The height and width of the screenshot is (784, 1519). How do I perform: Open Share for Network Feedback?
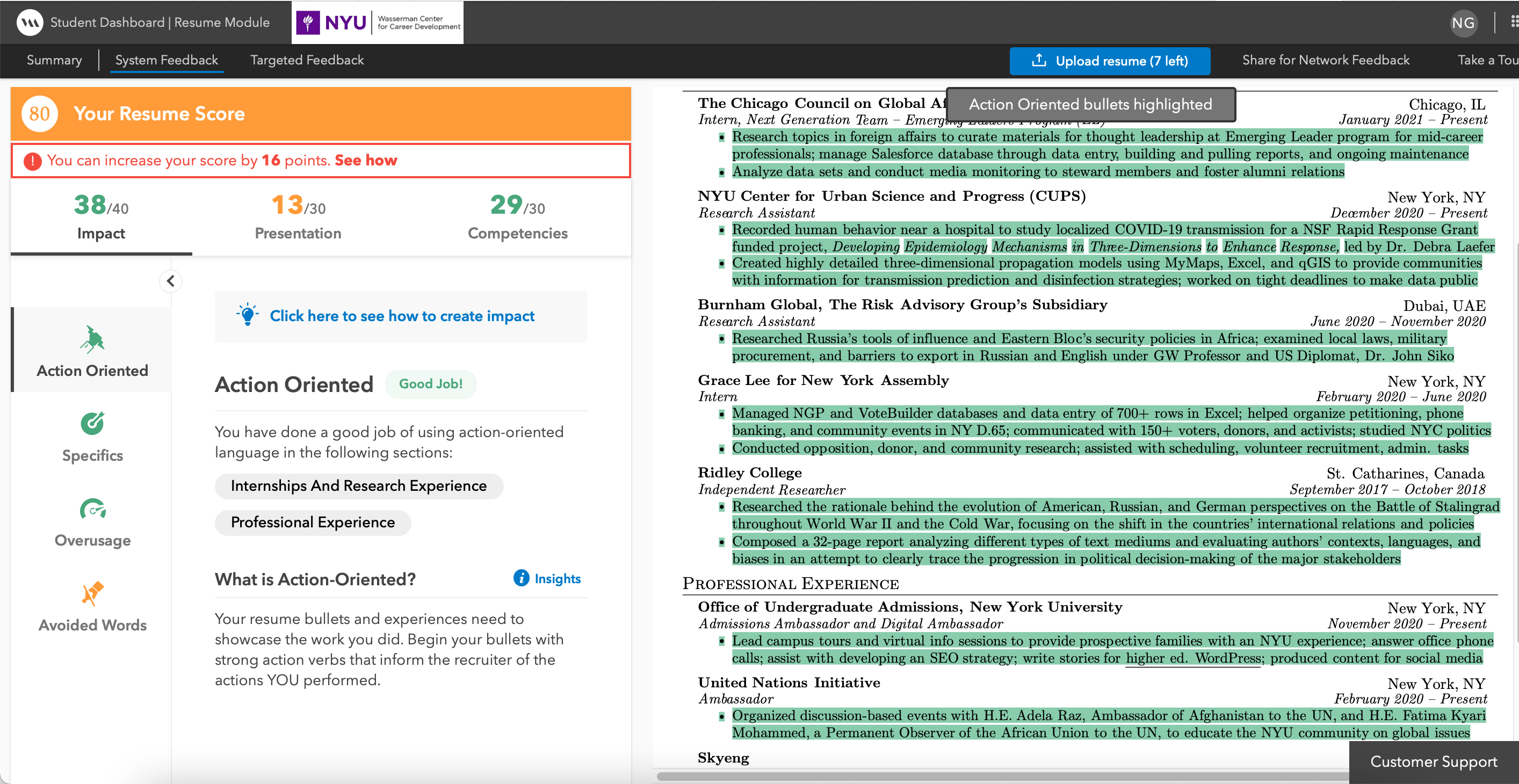[1326, 60]
